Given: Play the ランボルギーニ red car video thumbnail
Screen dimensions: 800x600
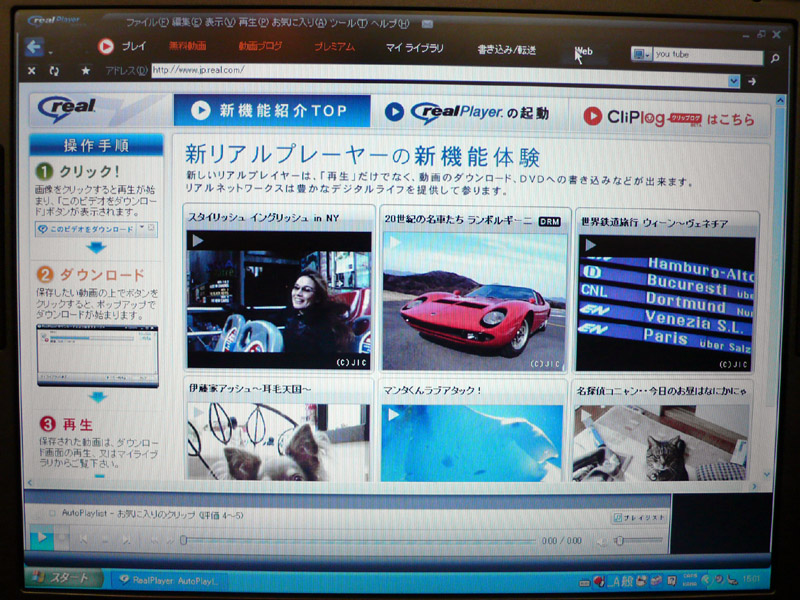Looking at the screenshot, I should pos(474,301).
